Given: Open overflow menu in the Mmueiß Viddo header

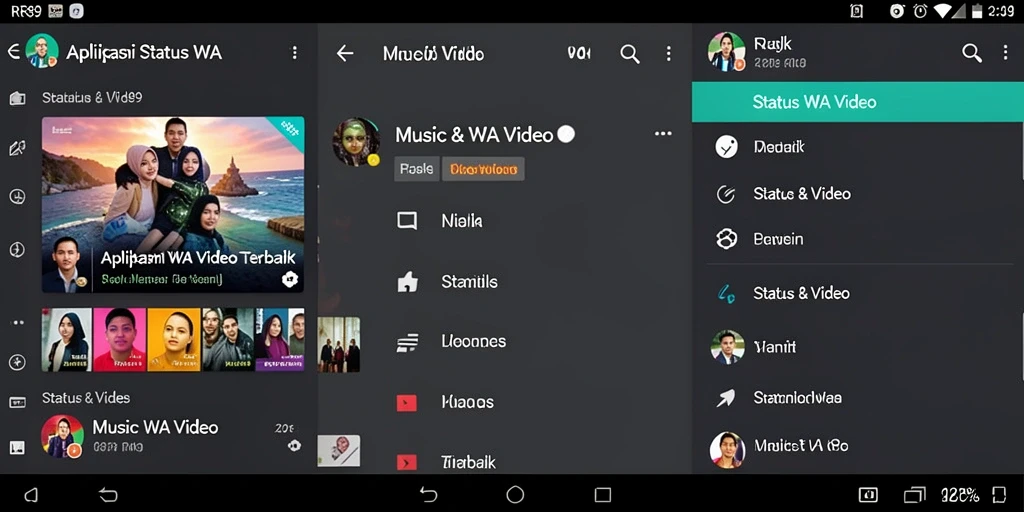Looking at the screenshot, I should [668, 54].
